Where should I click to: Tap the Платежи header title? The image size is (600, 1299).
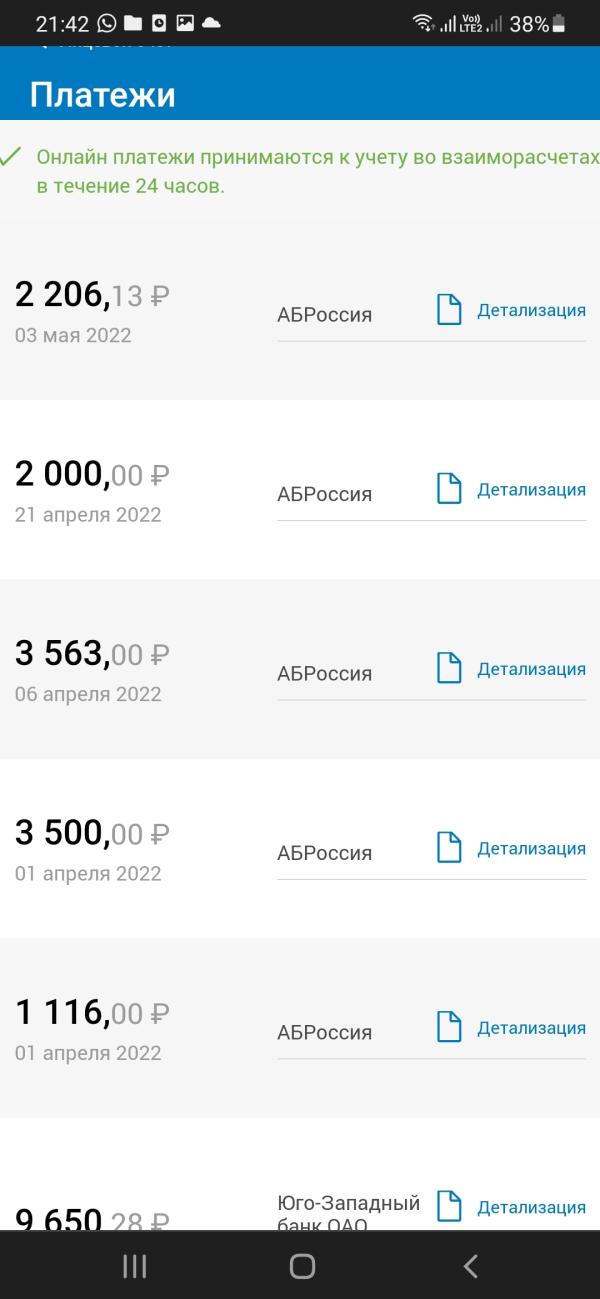[103, 94]
